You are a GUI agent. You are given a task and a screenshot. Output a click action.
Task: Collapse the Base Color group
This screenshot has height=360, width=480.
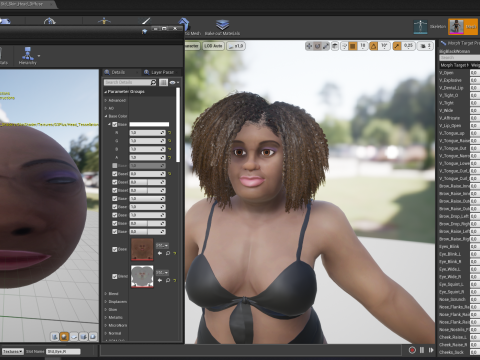pos(106,116)
